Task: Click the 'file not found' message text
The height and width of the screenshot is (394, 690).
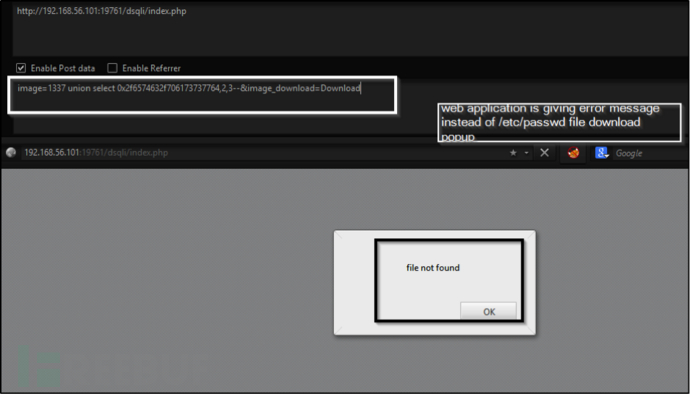Action: [x=433, y=268]
